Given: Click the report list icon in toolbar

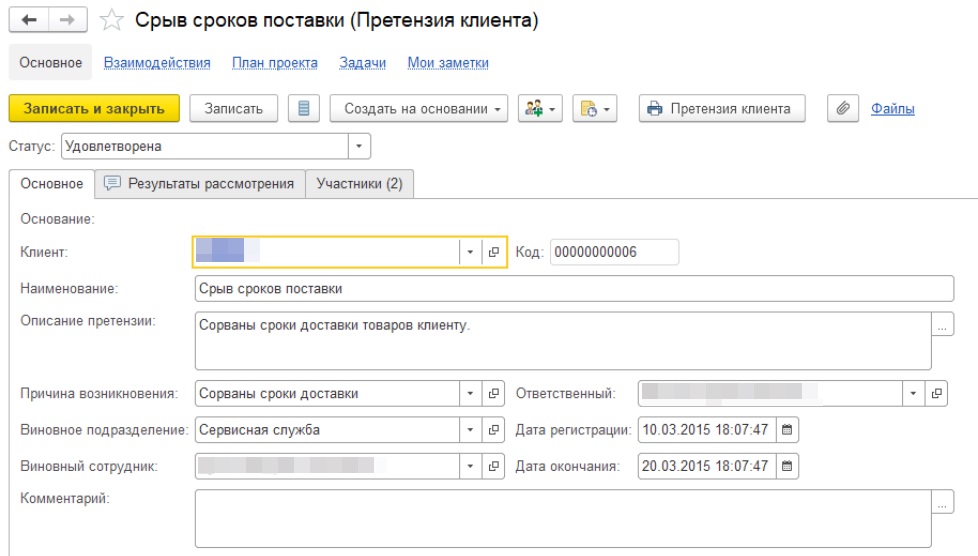Looking at the screenshot, I should click(x=303, y=109).
